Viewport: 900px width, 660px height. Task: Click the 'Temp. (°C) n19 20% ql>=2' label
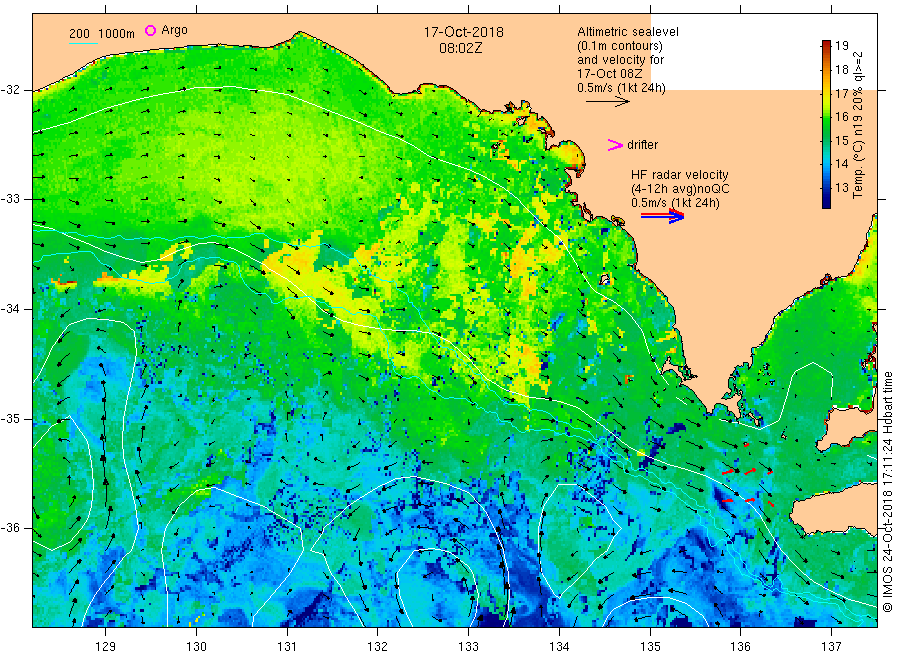pos(858,125)
